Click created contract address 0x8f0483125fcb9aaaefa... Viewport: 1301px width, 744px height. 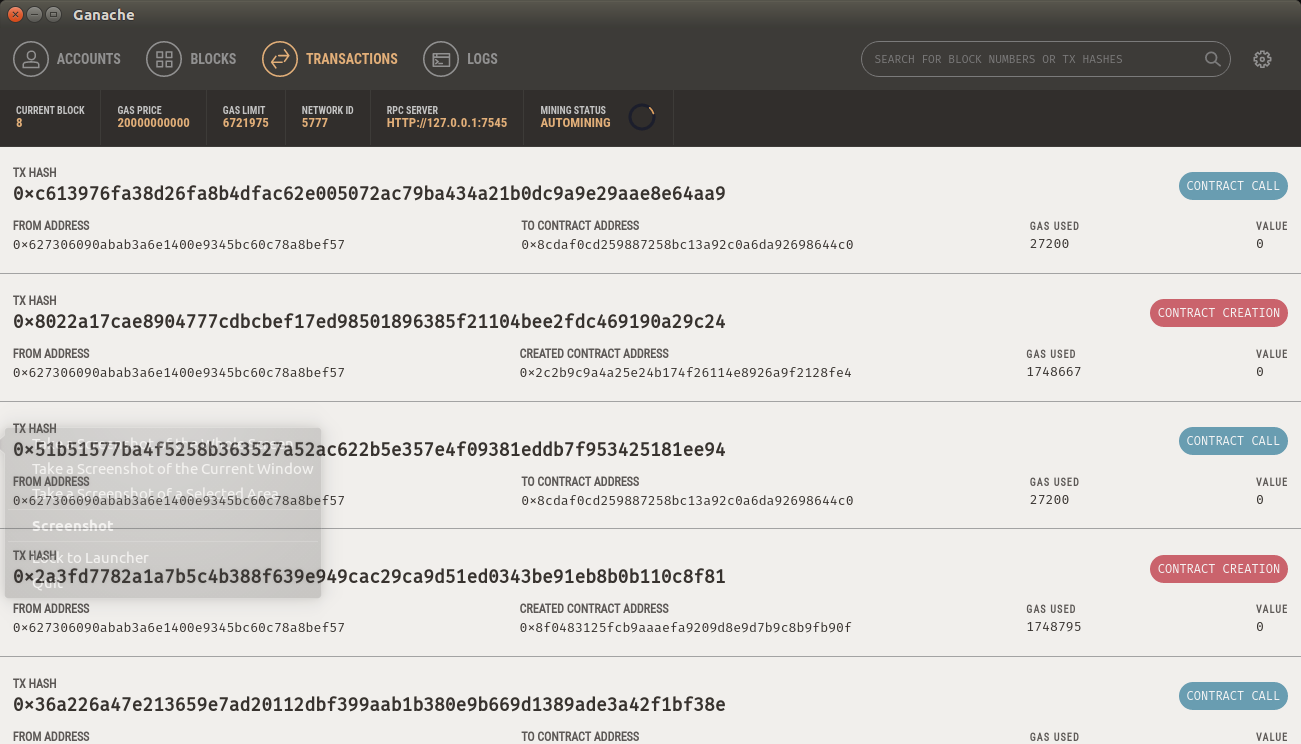(685, 628)
